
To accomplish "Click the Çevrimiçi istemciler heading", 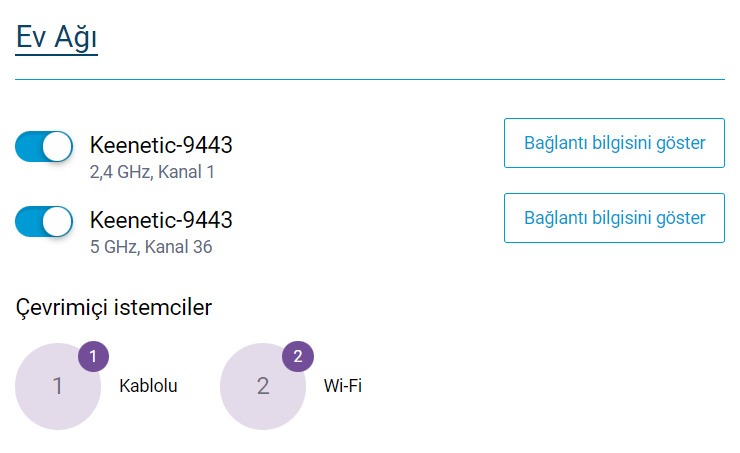I will [x=114, y=307].
